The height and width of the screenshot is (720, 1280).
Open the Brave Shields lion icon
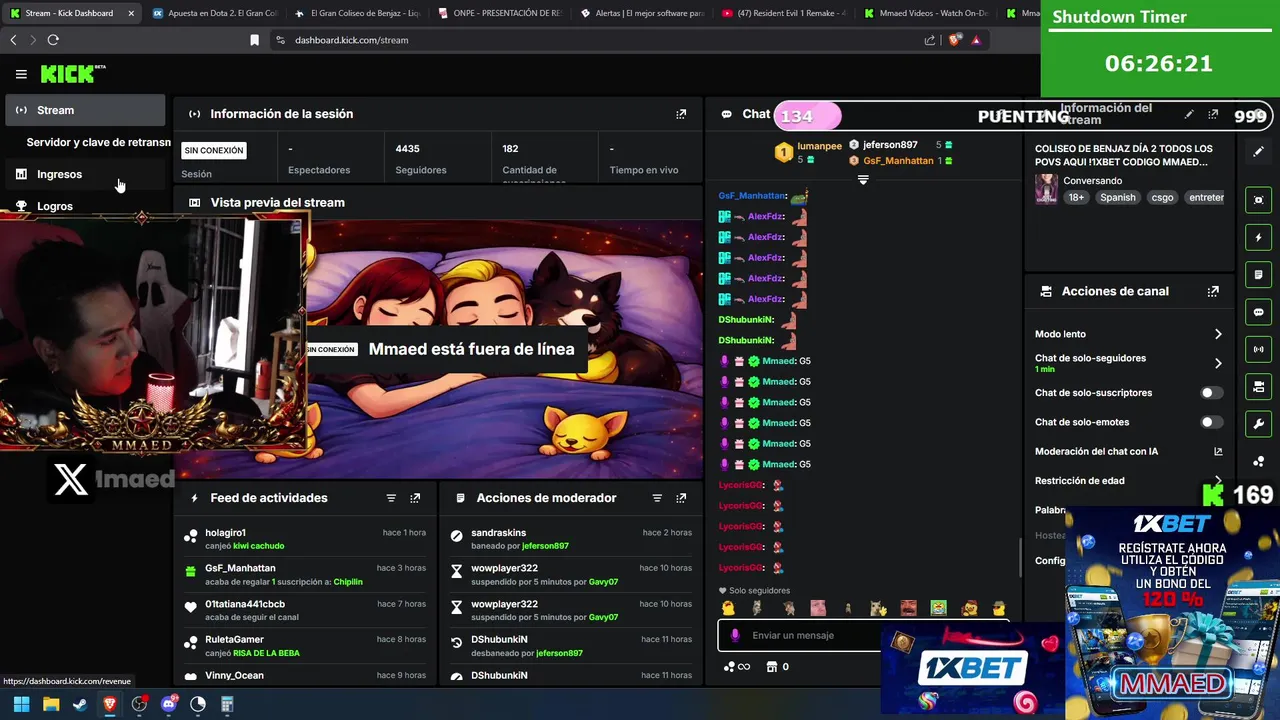(955, 40)
